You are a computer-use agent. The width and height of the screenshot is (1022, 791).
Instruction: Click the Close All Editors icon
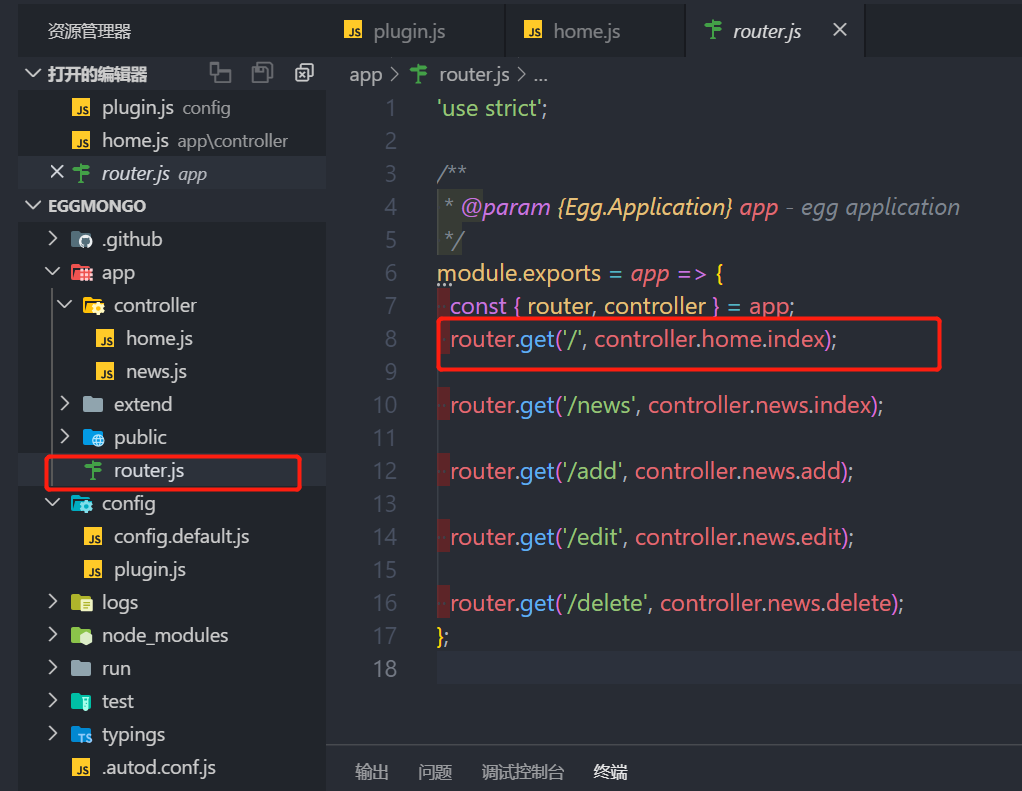coord(304,73)
